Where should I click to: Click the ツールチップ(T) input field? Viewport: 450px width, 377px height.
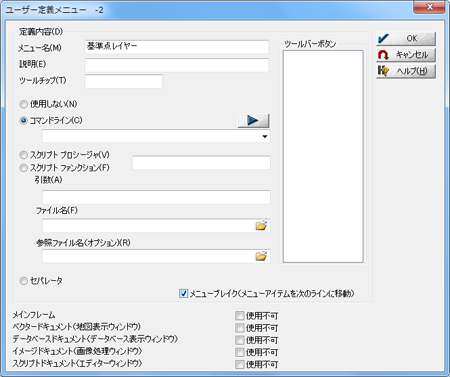tap(124, 81)
